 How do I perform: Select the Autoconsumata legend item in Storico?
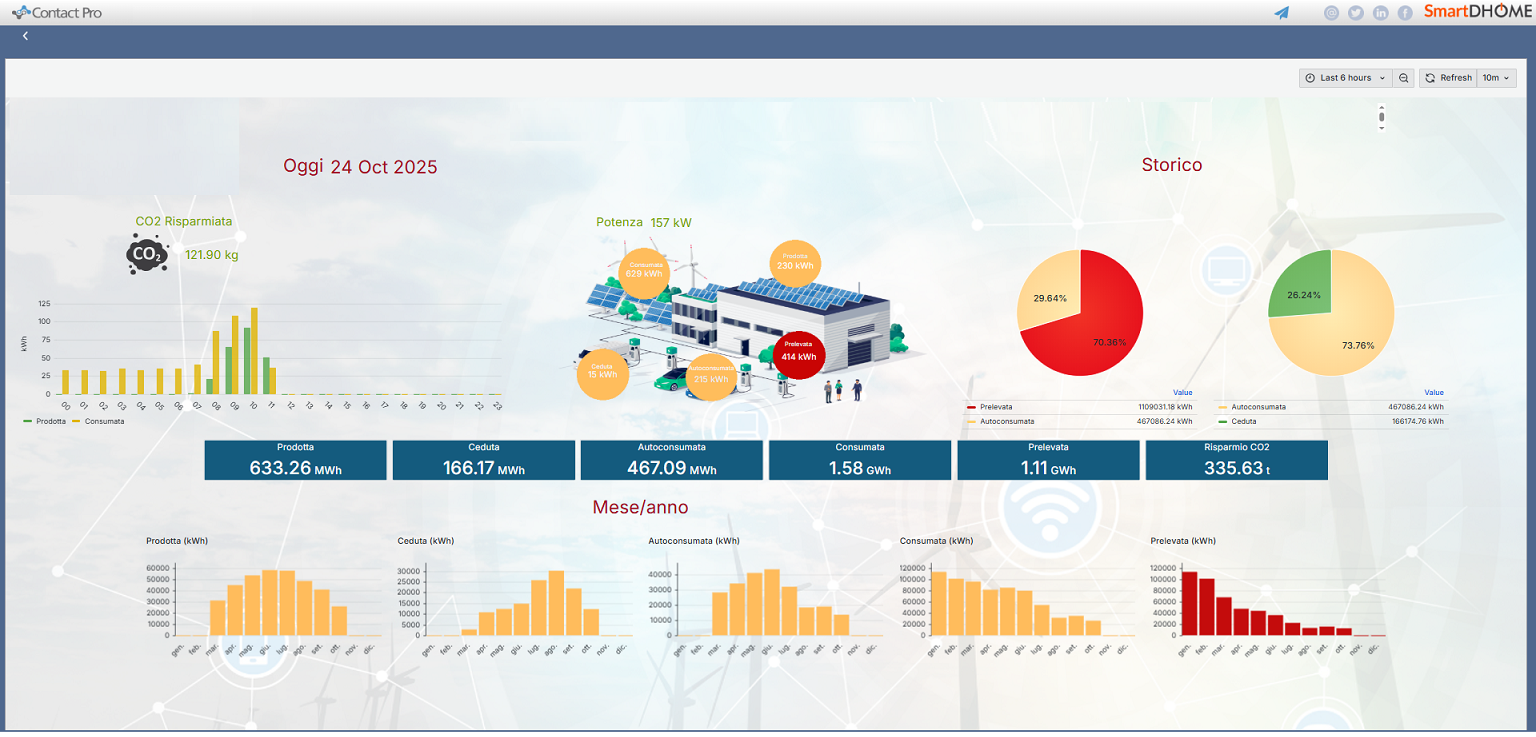[1257, 407]
